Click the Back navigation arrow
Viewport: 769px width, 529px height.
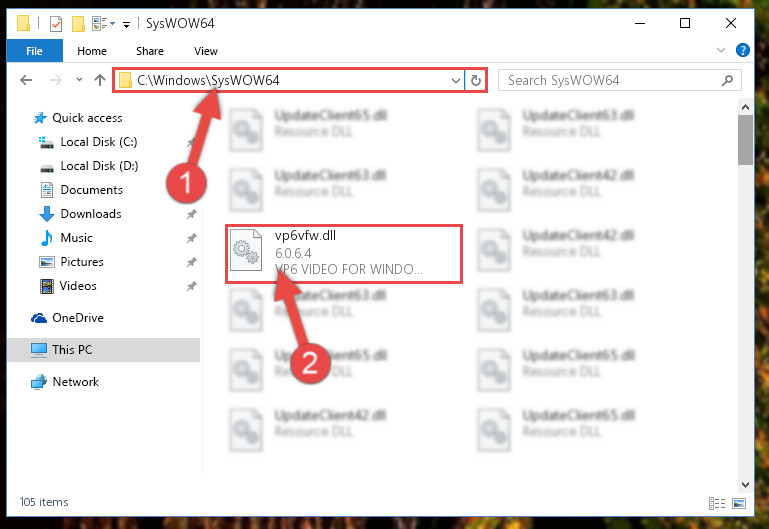[x=26, y=80]
